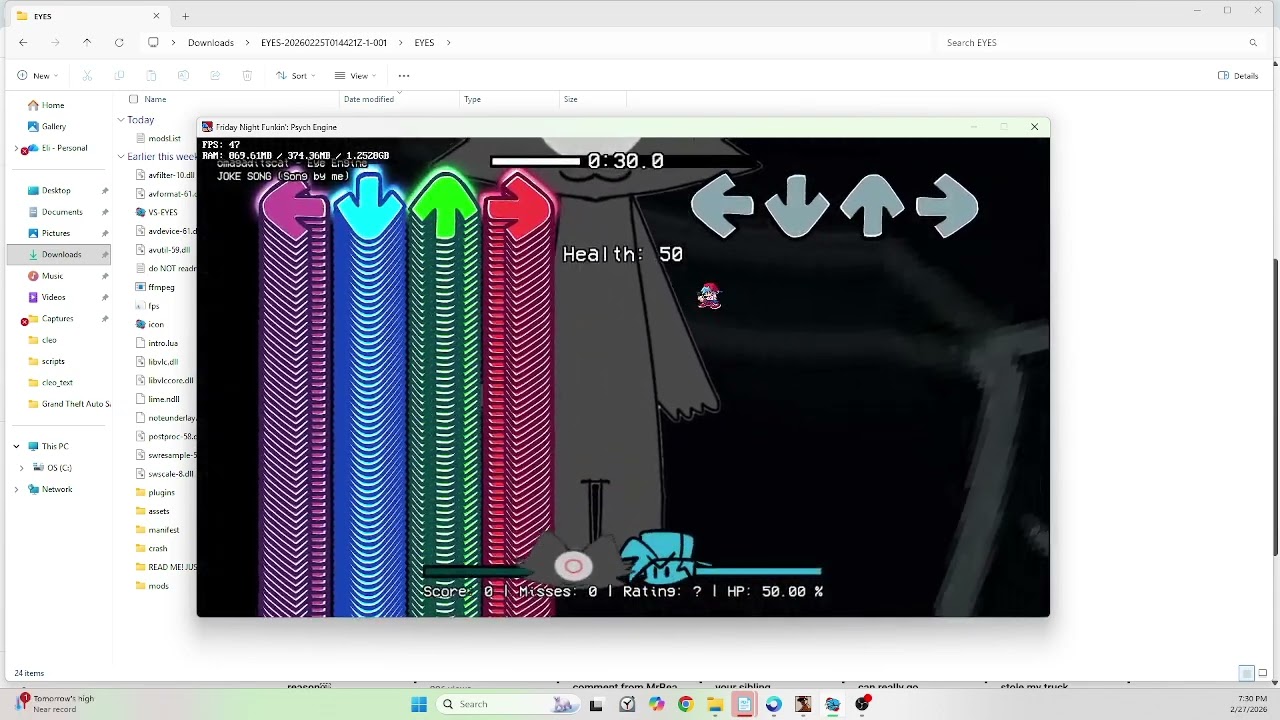Go back in File Explorer
The width and height of the screenshot is (1280, 720).
click(x=23, y=43)
